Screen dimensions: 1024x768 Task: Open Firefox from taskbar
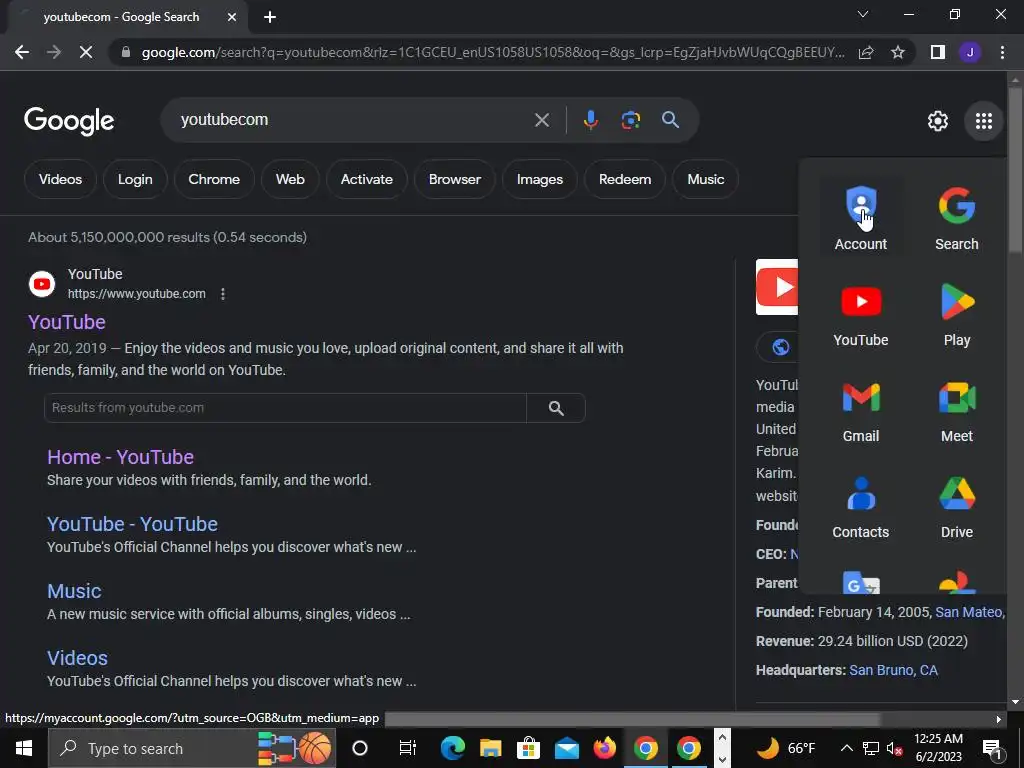click(605, 748)
